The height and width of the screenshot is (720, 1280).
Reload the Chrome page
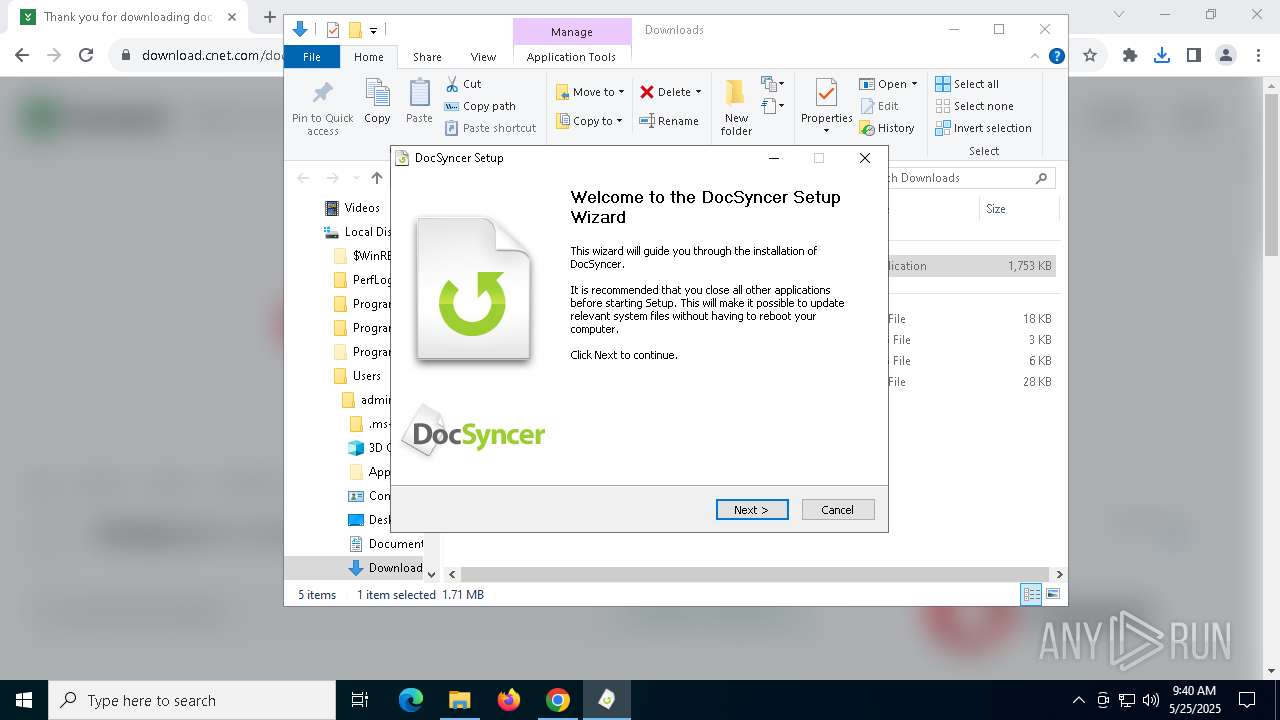[x=86, y=56]
